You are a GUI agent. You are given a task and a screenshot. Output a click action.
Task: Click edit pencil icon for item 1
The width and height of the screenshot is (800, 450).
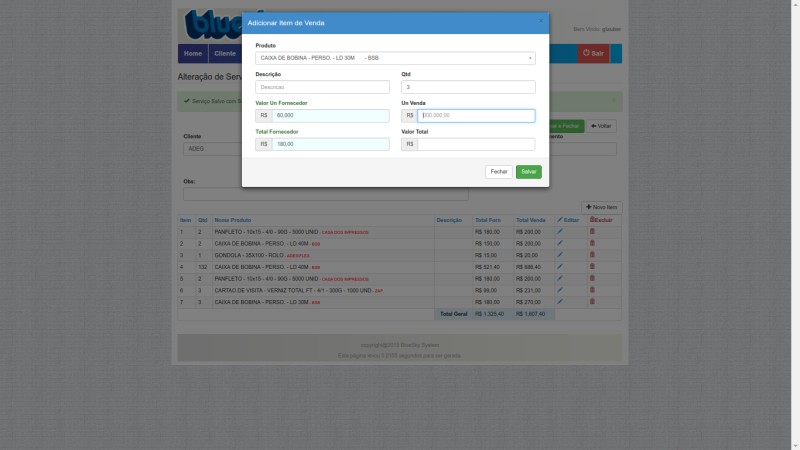[560, 231]
